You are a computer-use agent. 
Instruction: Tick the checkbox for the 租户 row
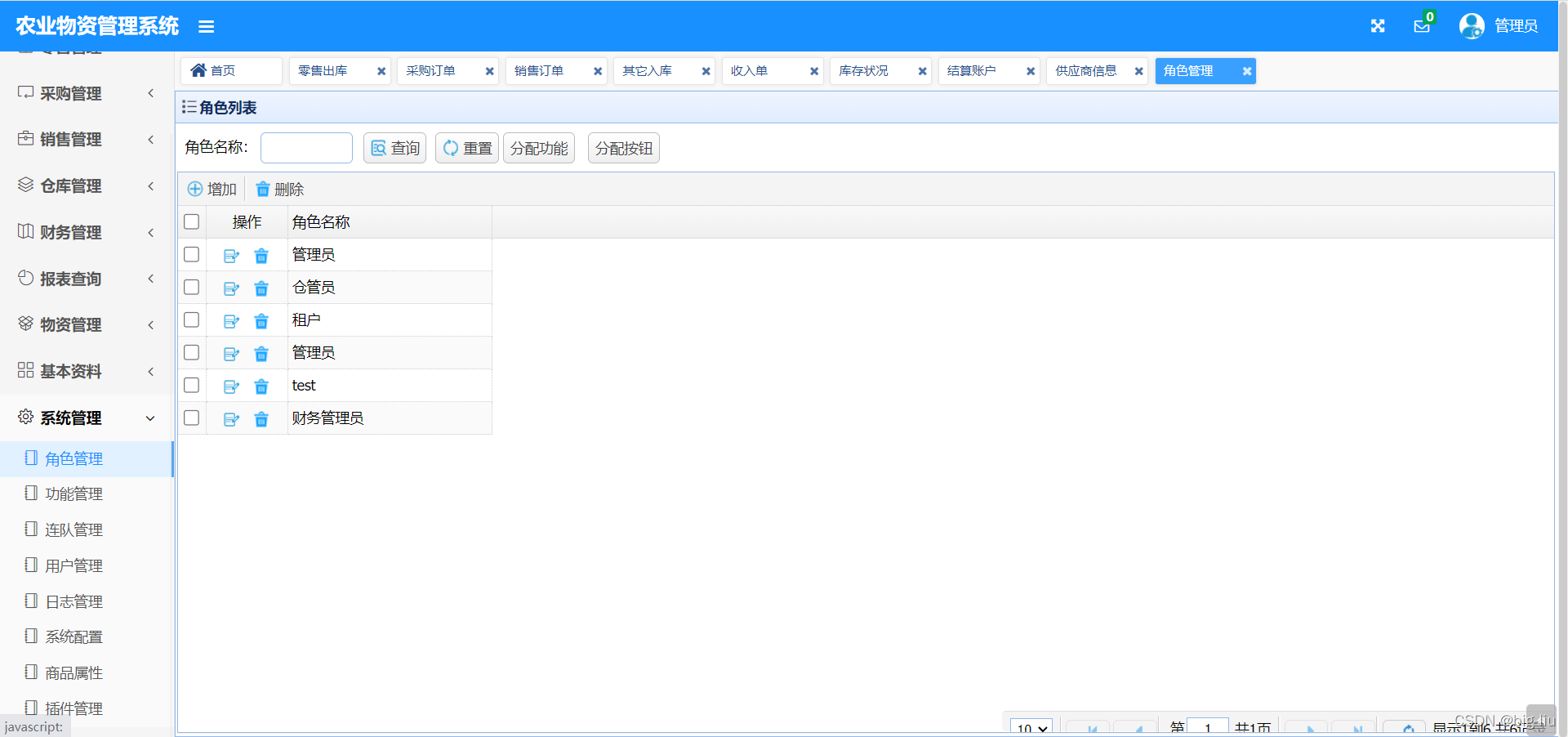tap(192, 319)
